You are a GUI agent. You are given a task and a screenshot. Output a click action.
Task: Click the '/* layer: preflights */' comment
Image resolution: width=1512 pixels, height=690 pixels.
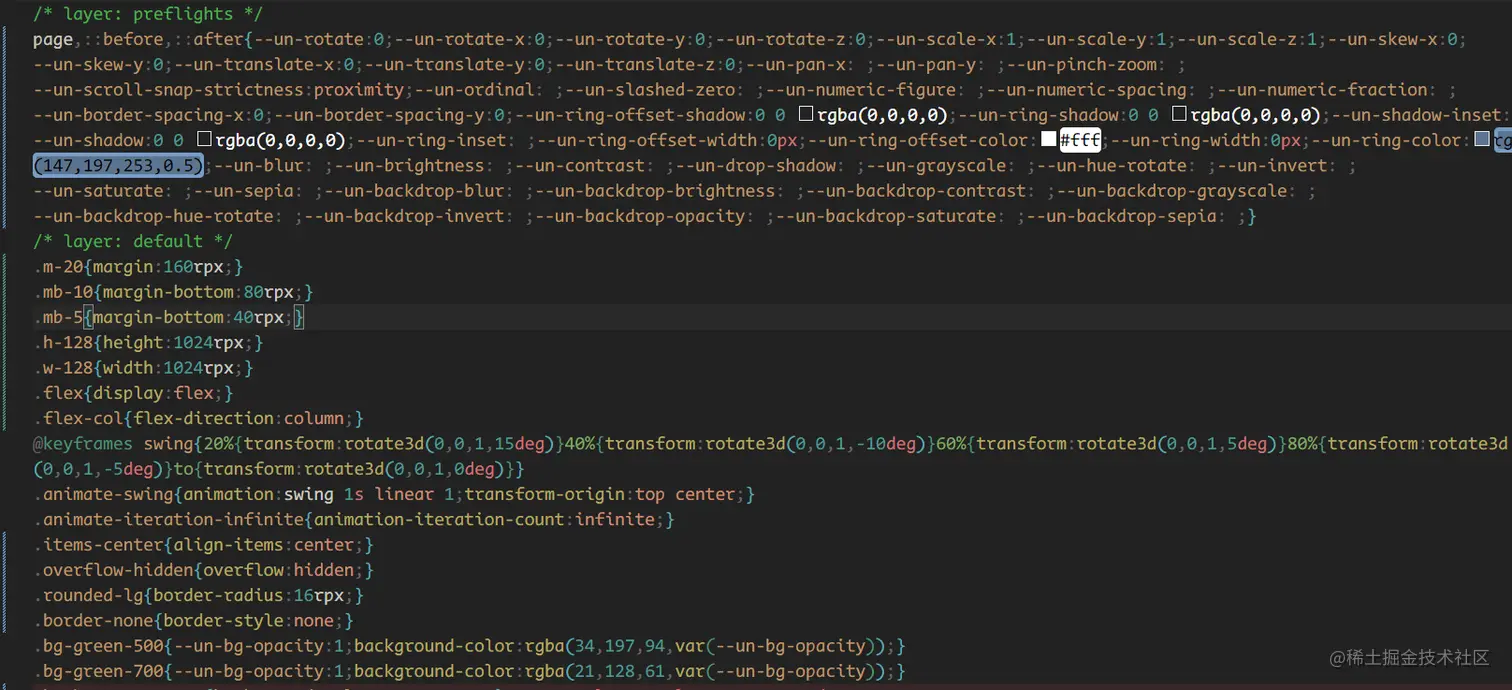148,14
